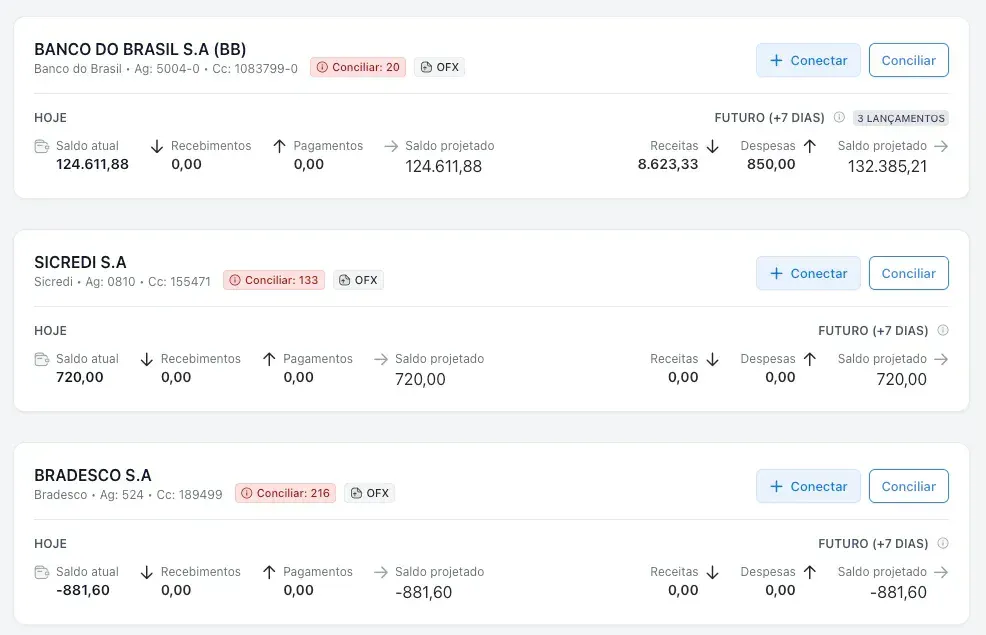The height and width of the screenshot is (635, 986).
Task: Reconcile the Bradesco S.A account
Action: (908, 486)
